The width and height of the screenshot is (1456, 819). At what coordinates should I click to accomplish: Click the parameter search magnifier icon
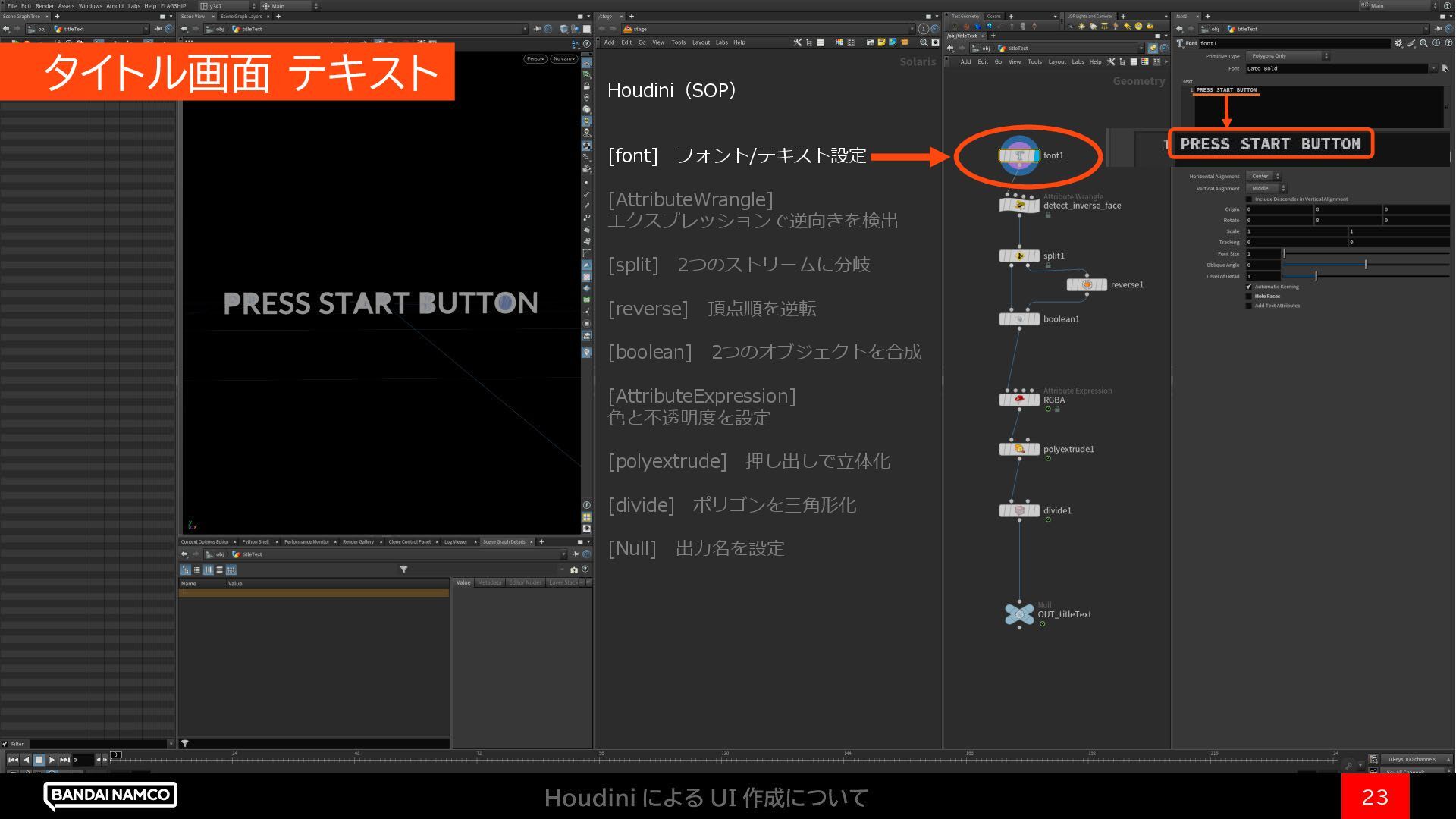click(1423, 43)
